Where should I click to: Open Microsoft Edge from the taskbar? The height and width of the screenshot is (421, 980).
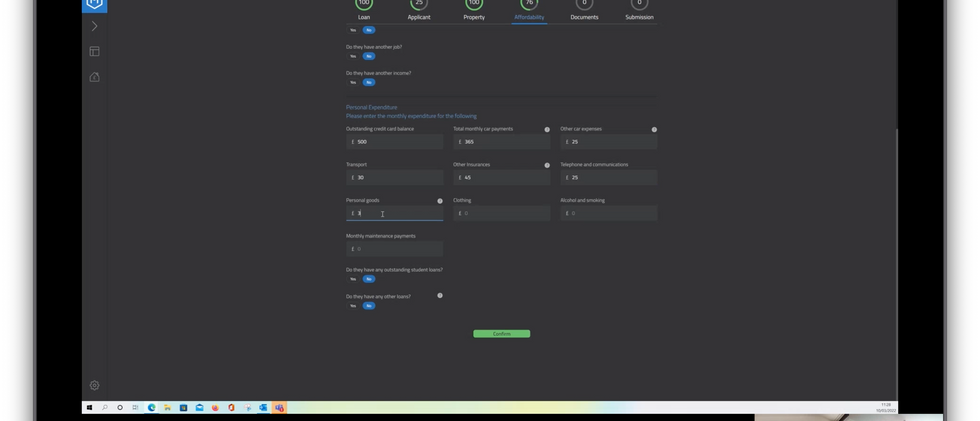click(151, 408)
